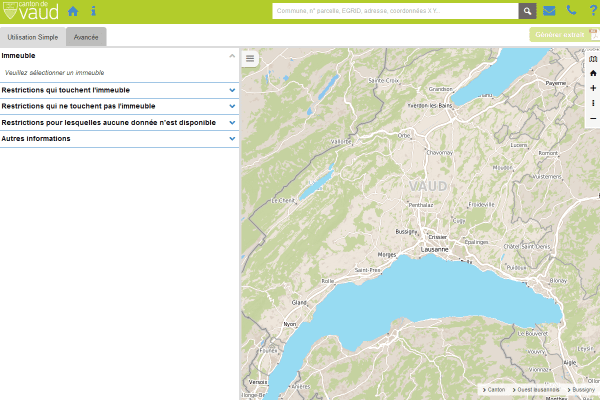
Task: Click the Immeuble section heading
Action: click(x=18, y=56)
